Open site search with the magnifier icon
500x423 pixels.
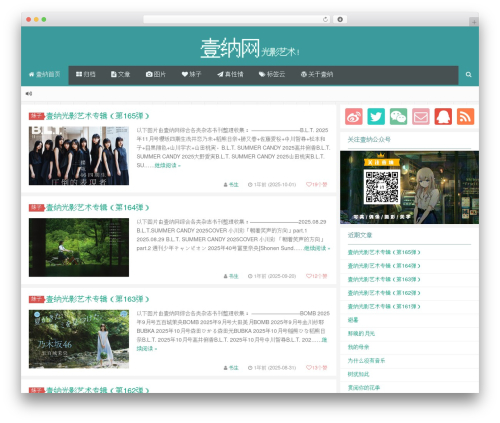[468, 74]
